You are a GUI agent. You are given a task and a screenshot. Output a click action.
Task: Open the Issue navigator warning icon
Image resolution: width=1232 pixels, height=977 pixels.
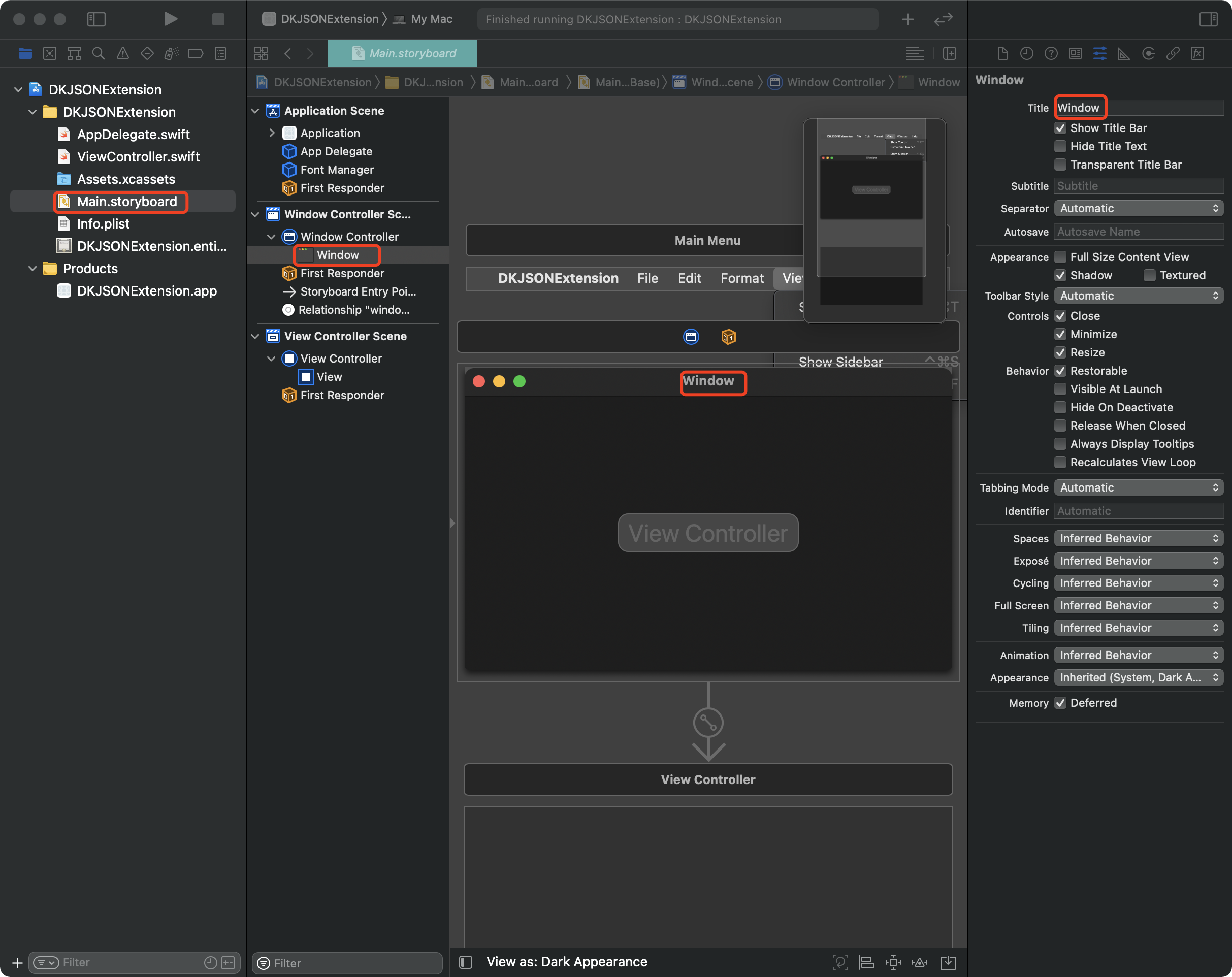122,54
